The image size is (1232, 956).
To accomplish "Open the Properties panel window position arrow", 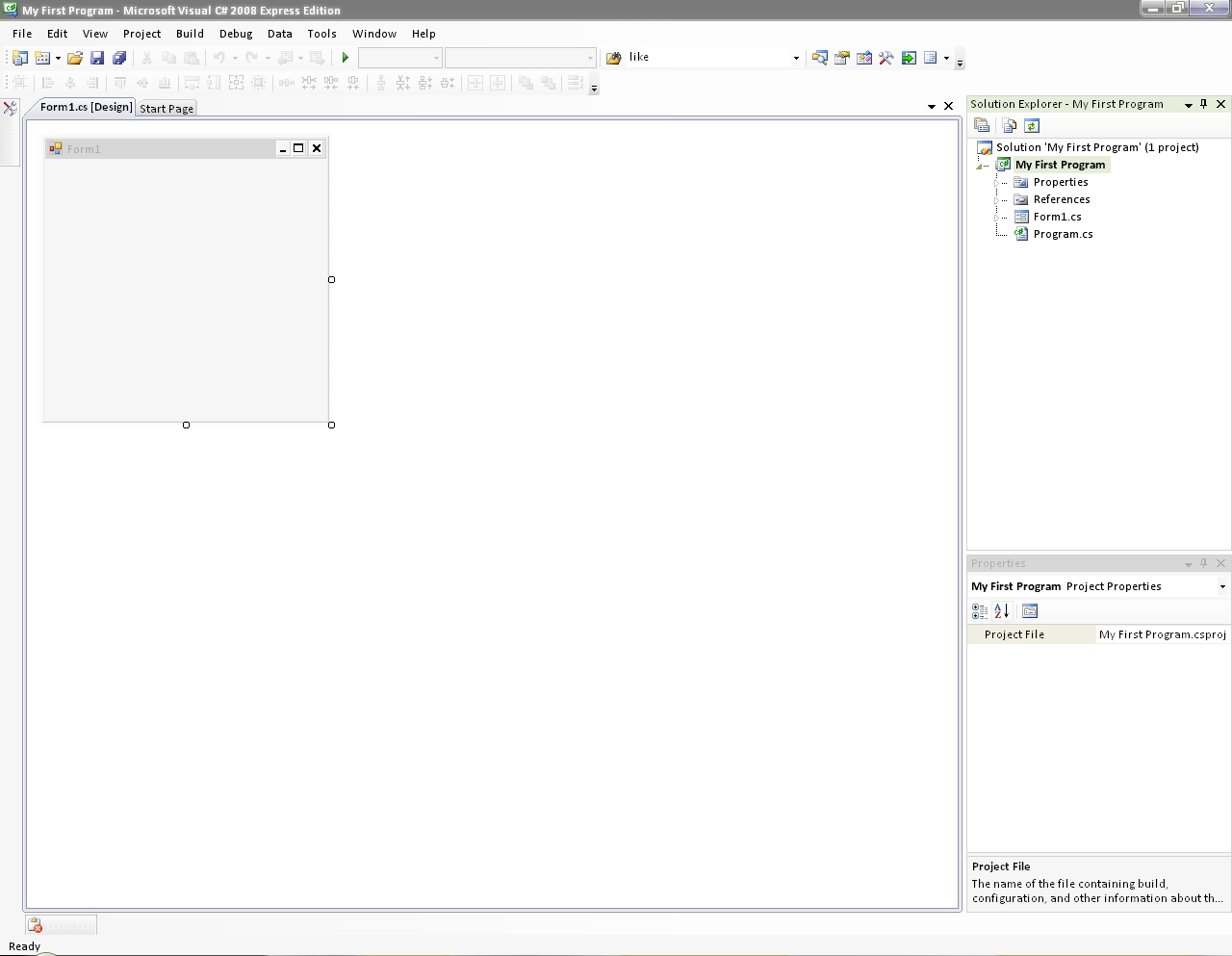I will point(1189,564).
